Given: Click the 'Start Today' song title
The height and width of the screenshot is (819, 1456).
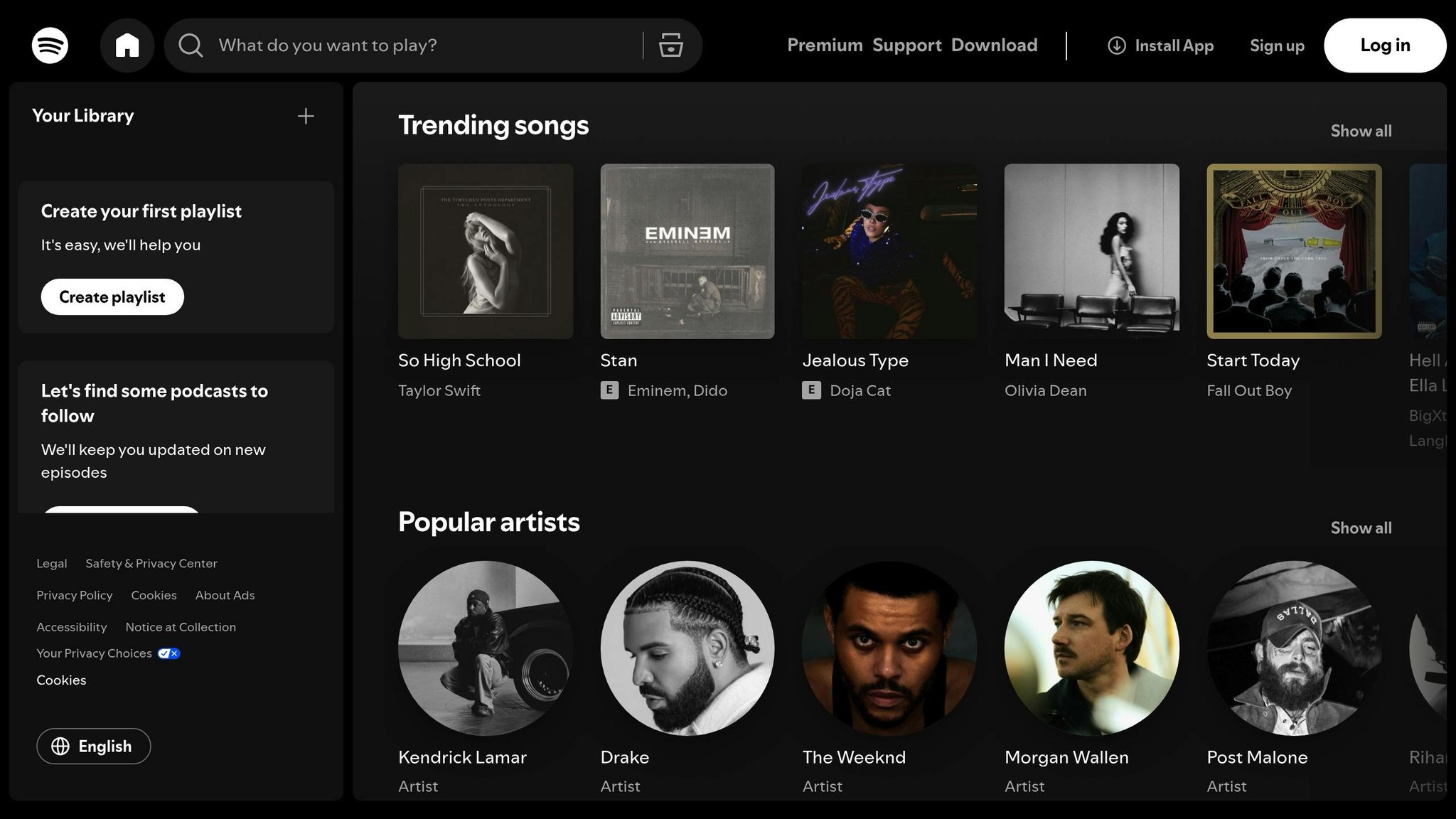Looking at the screenshot, I should [x=1253, y=360].
